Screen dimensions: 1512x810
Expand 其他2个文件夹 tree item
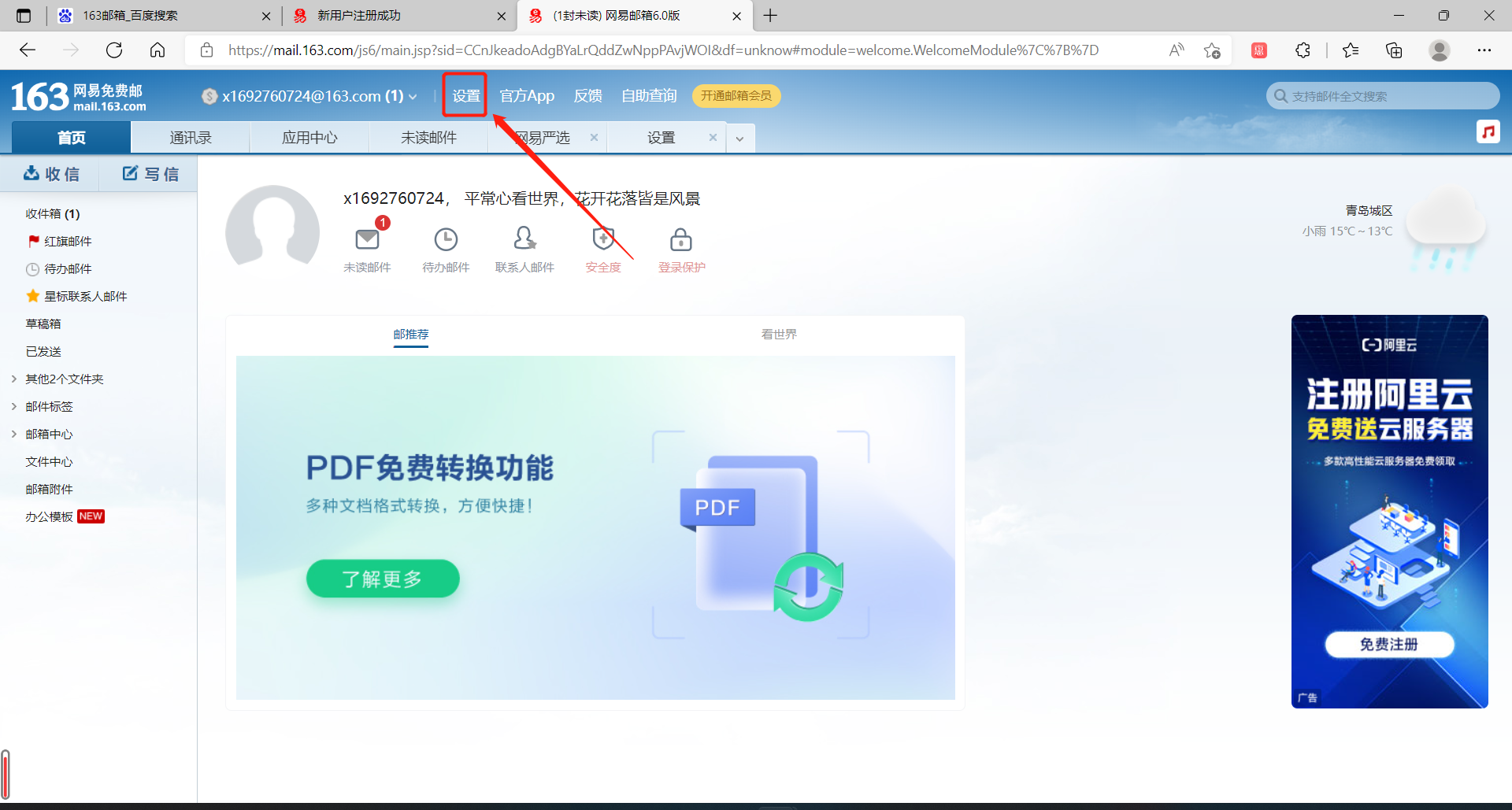(x=14, y=379)
